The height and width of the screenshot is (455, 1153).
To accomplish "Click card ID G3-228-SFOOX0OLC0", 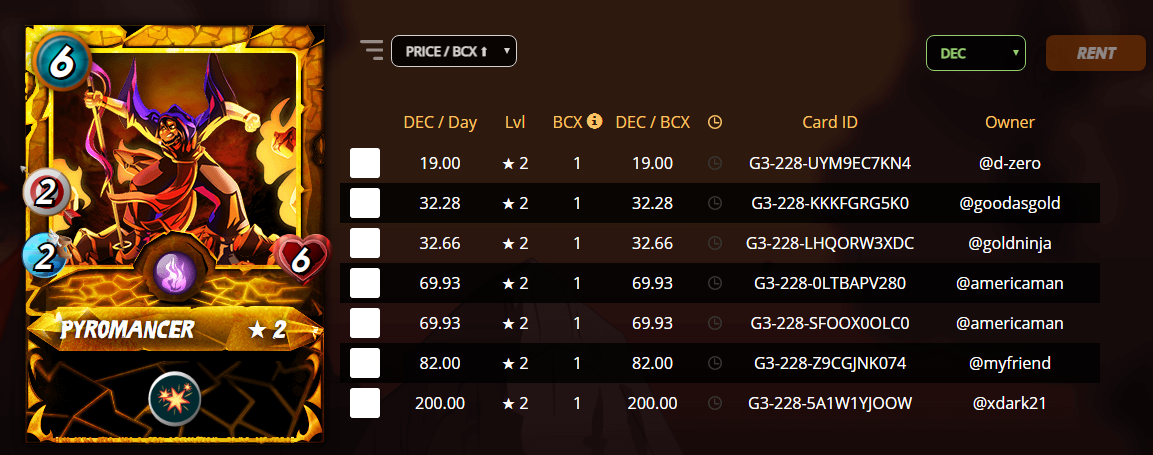I will coord(830,323).
